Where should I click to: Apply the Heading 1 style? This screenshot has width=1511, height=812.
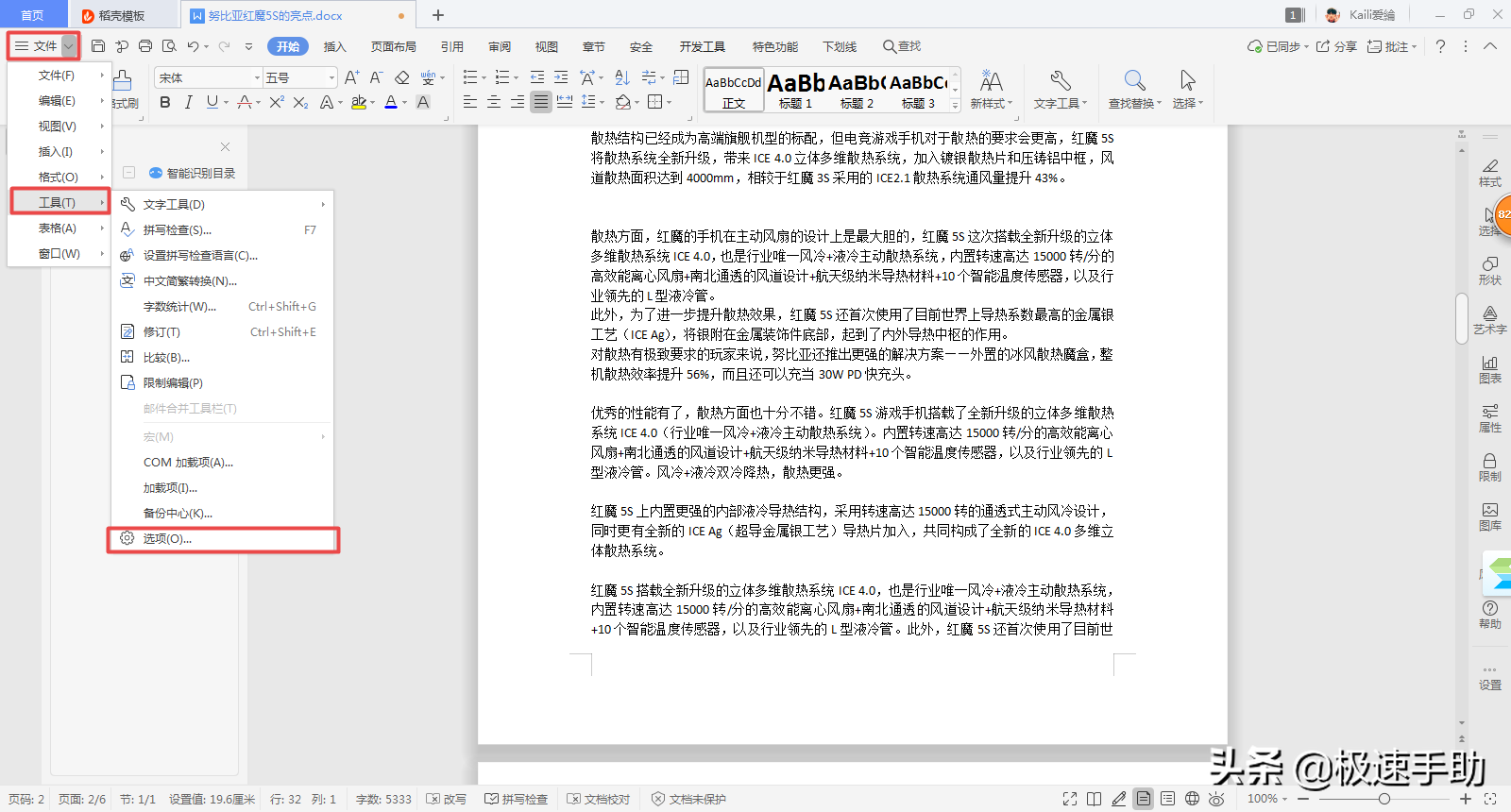pos(795,91)
